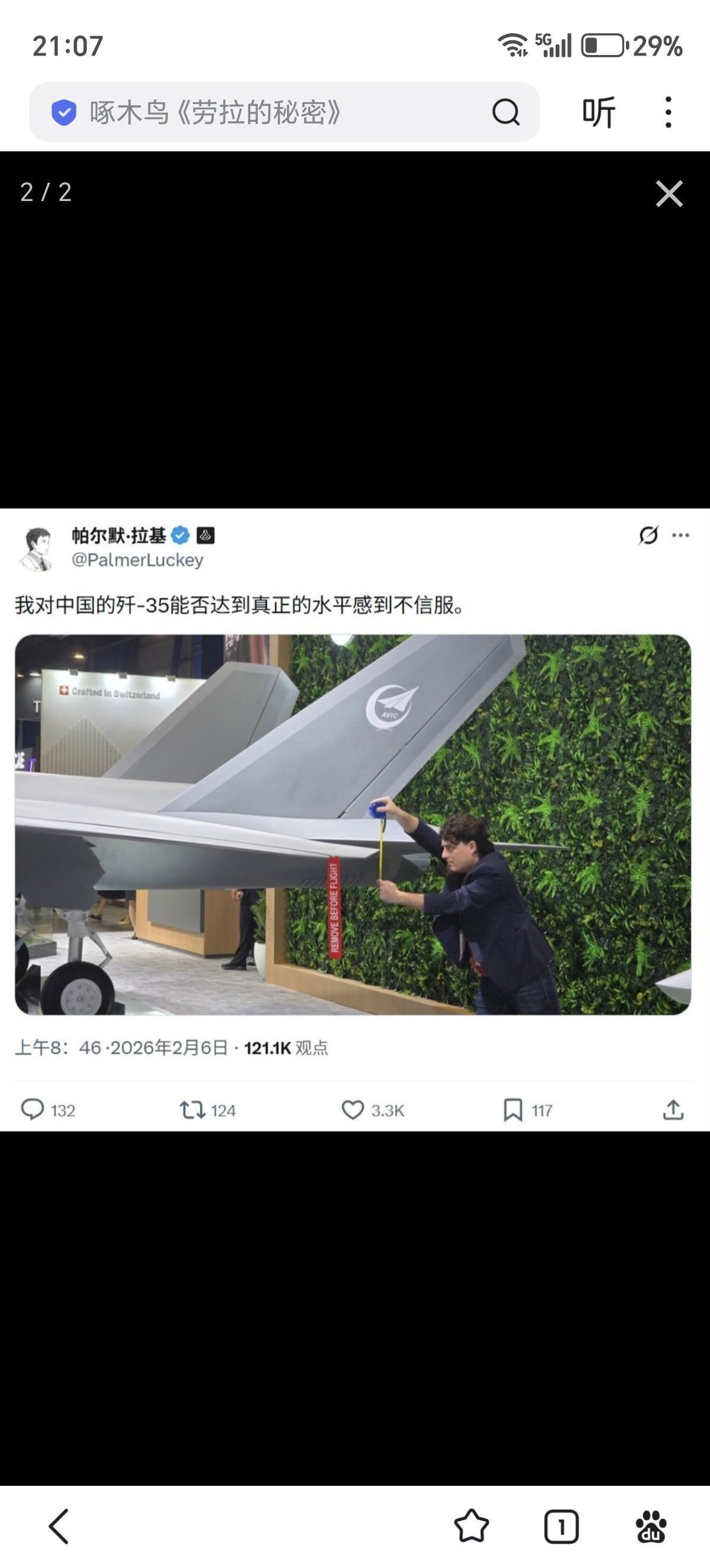710x1568 pixels.
Task: Tap the retweet icon with 124
Action: coord(192,1110)
